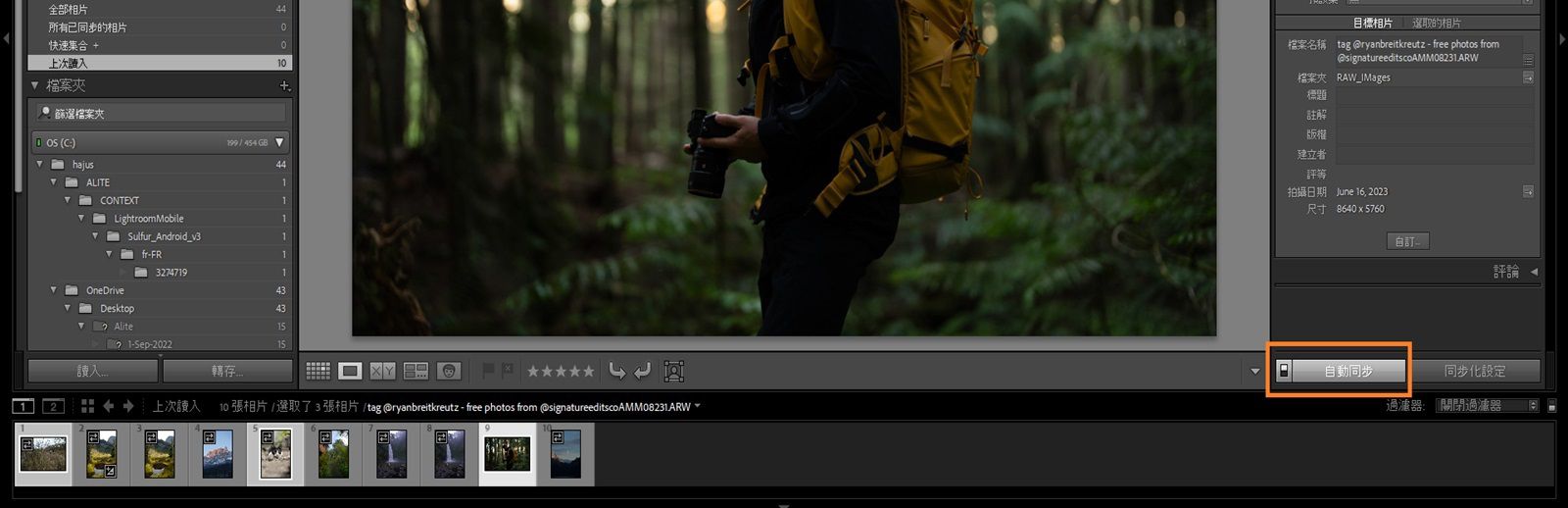Switch to the 目標相片 tab
Image resolution: width=1568 pixels, height=508 pixels.
click(x=1372, y=23)
